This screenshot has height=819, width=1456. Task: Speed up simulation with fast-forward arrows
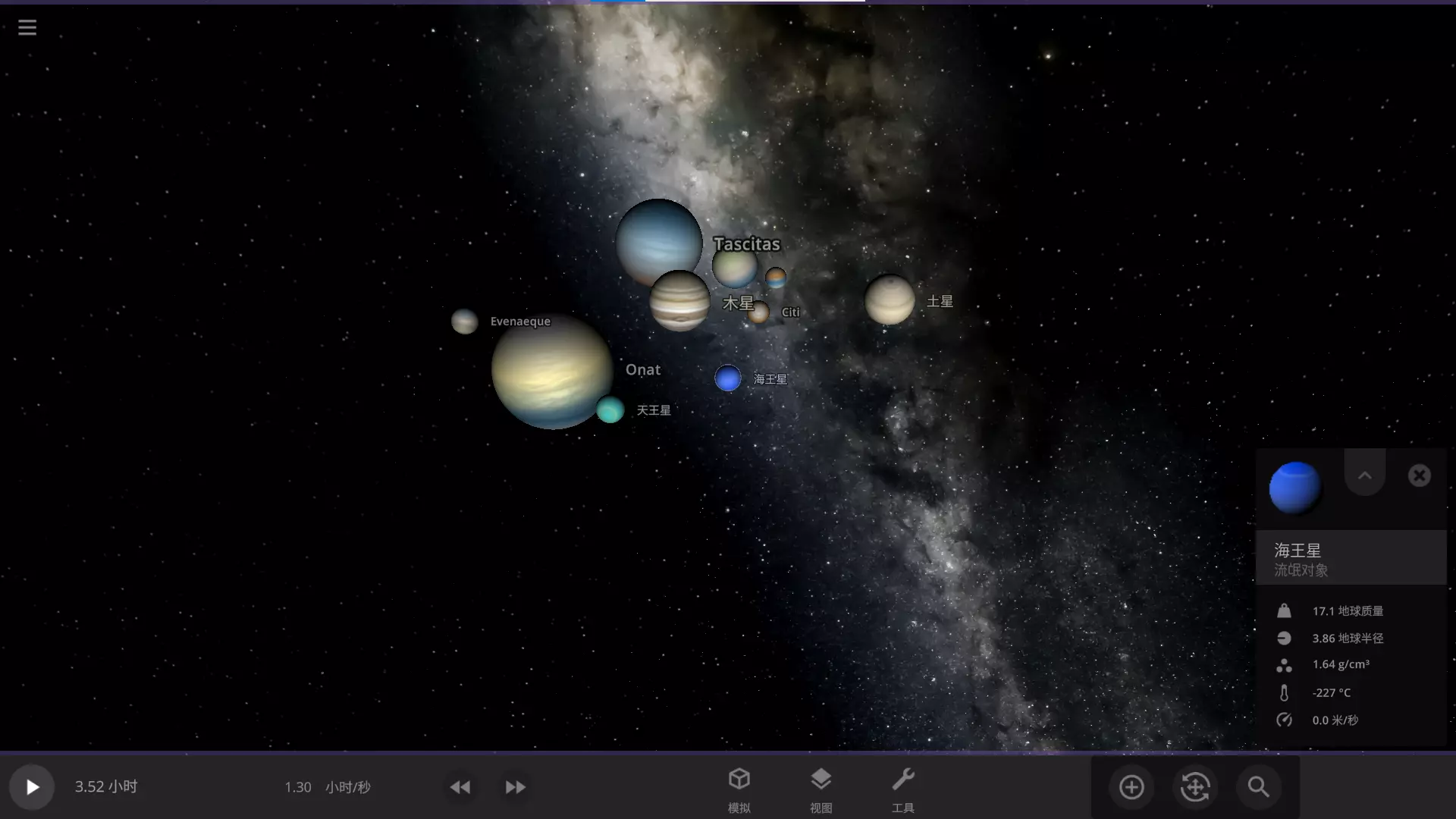[x=515, y=787]
